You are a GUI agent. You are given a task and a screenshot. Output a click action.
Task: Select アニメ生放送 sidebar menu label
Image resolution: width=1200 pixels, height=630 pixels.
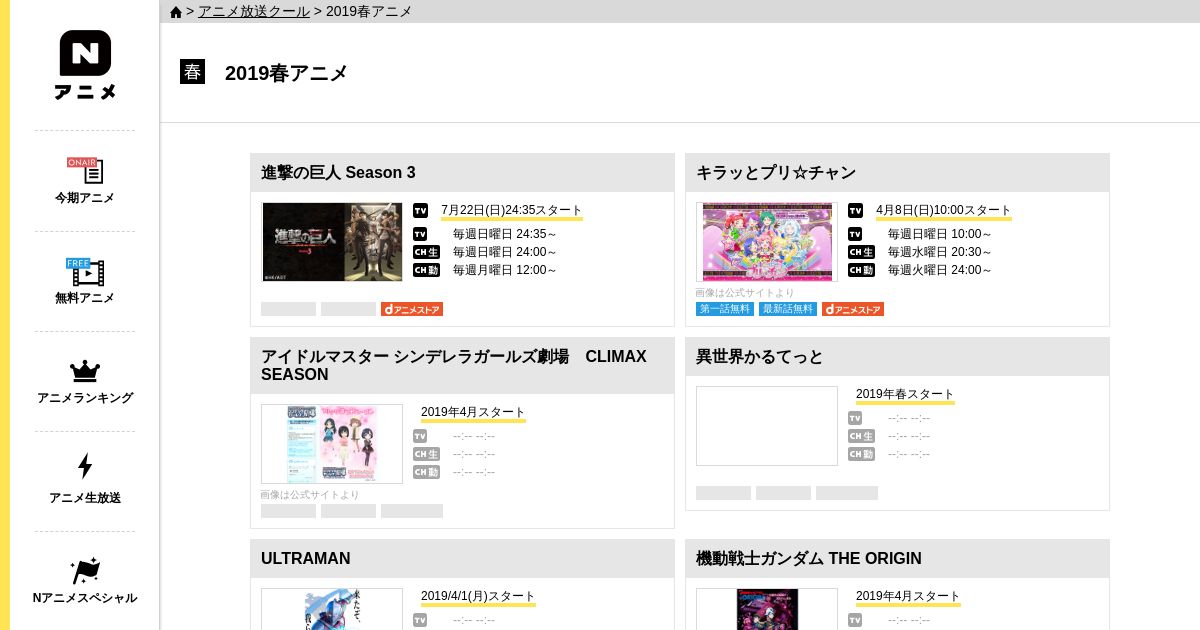coord(85,498)
